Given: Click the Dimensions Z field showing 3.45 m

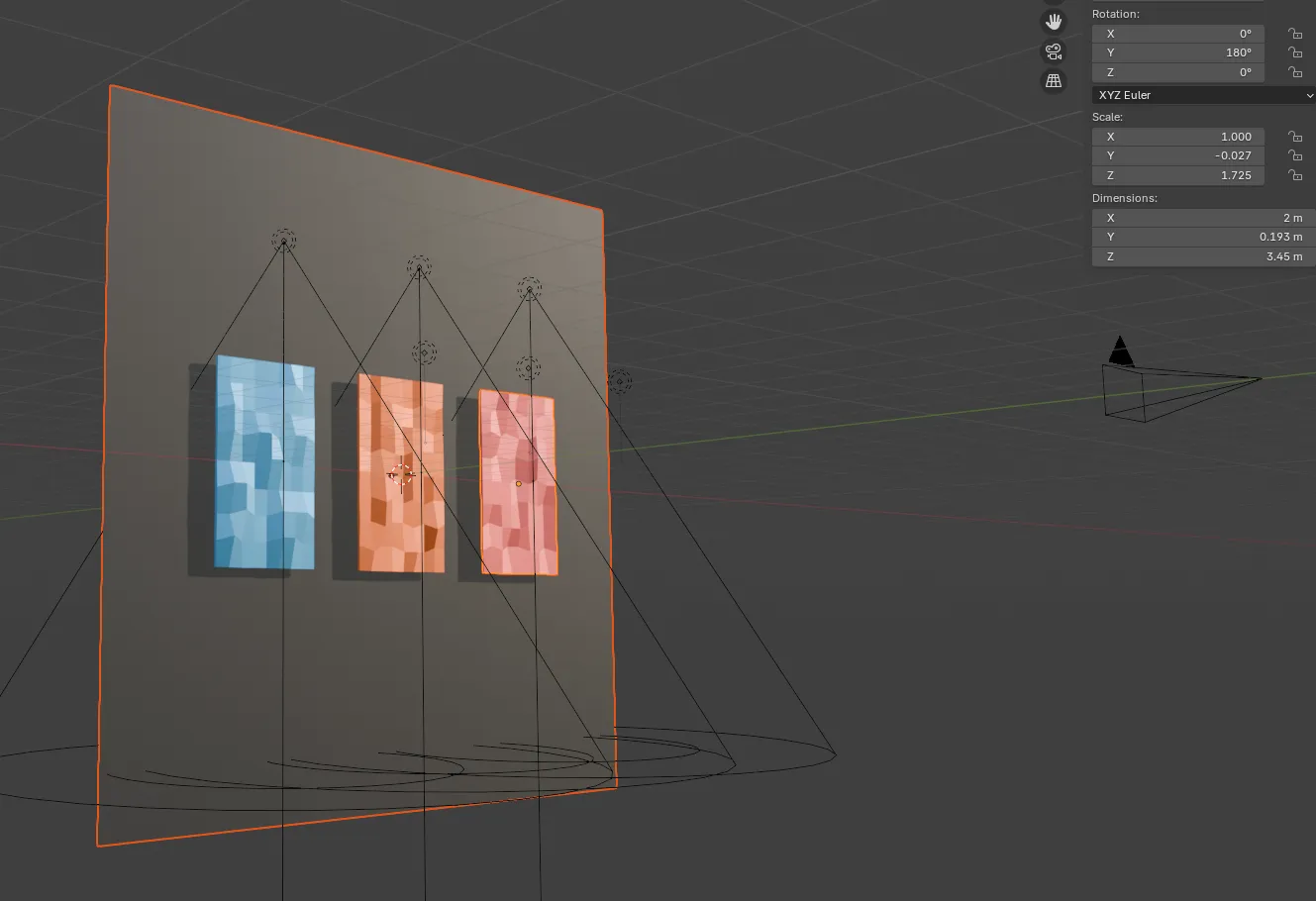Looking at the screenshot, I should tap(1204, 256).
